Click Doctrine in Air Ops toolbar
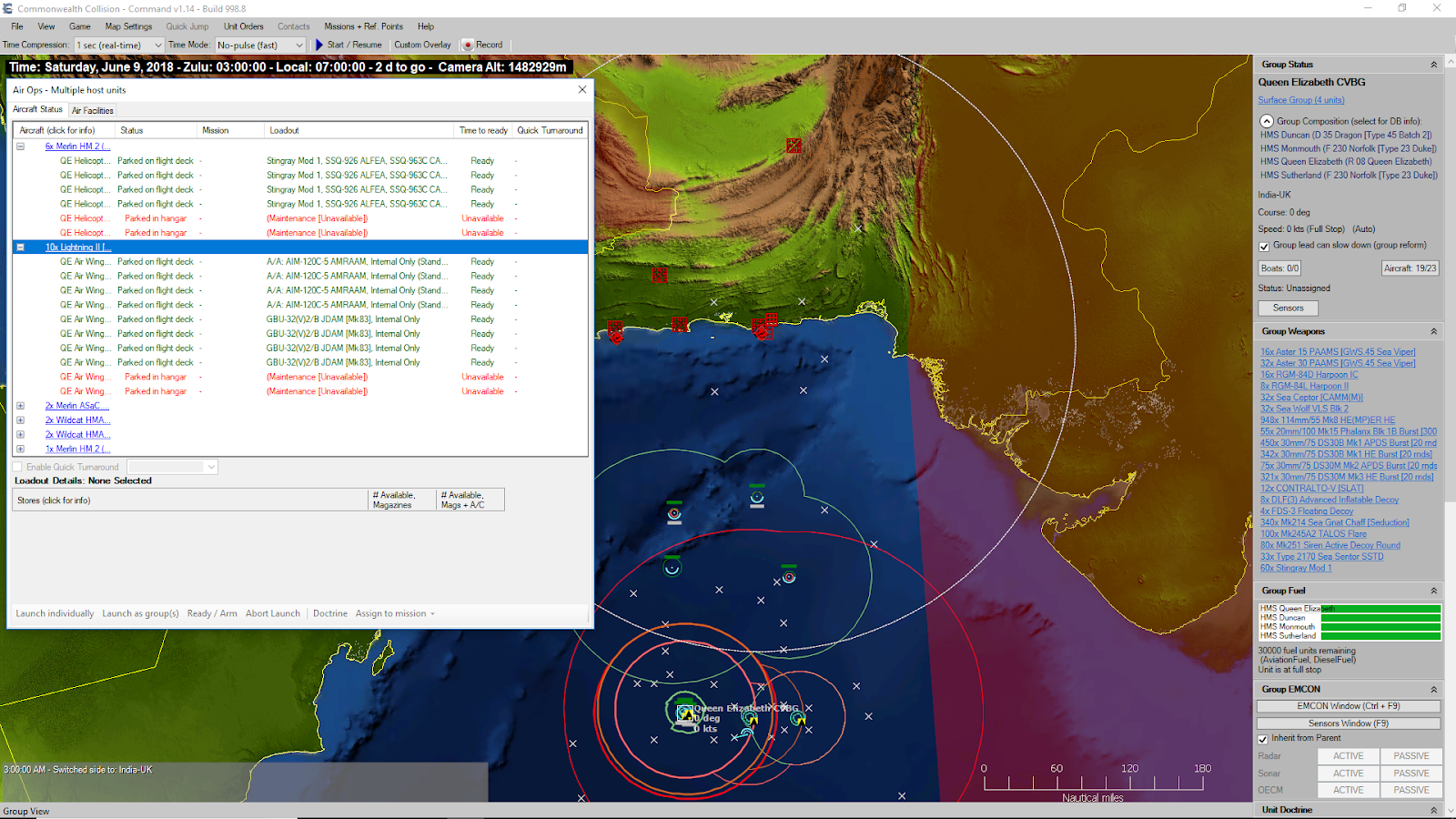This screenshot has width=1456, height=819. pos(330,613)
